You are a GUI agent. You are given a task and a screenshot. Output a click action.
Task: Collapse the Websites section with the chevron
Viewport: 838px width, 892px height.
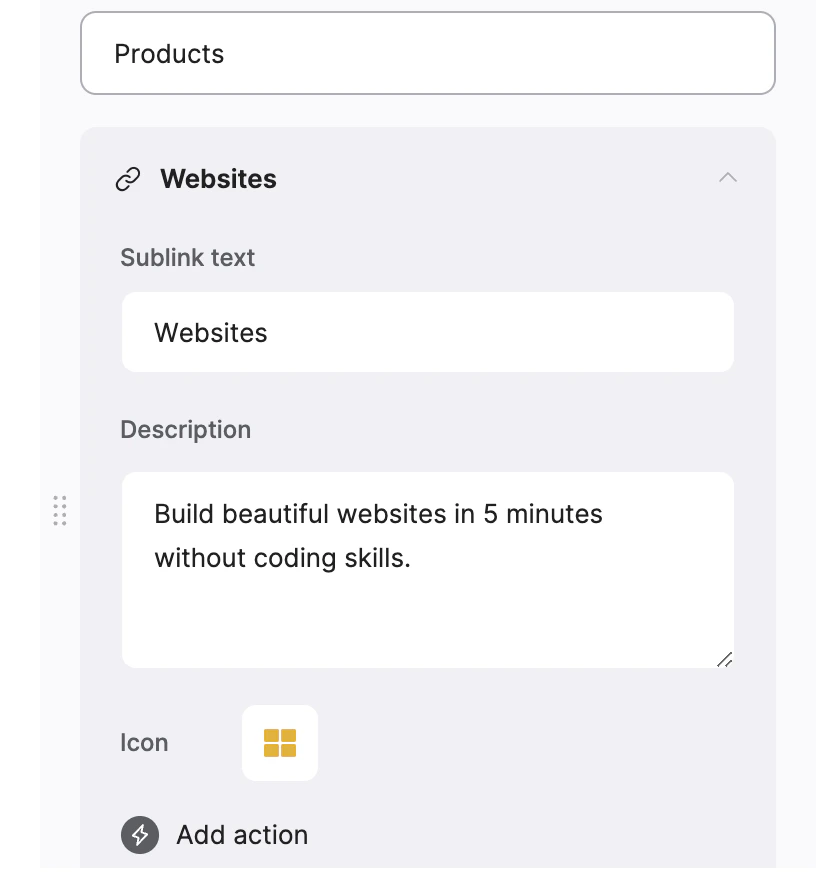[x=728, y=177]
